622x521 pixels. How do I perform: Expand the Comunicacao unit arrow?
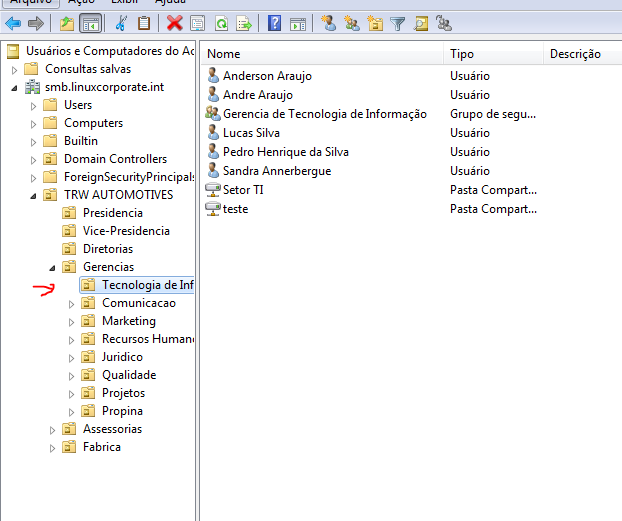tap(71, 304)
